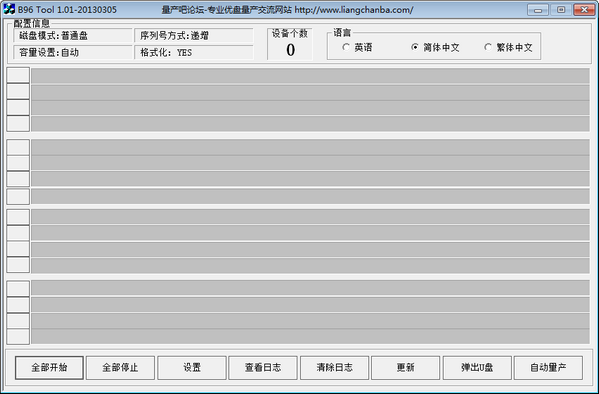The image size is (599, 394).
Task: Click 磁盘模式:普通盘 config field
Action: [73, 36]
